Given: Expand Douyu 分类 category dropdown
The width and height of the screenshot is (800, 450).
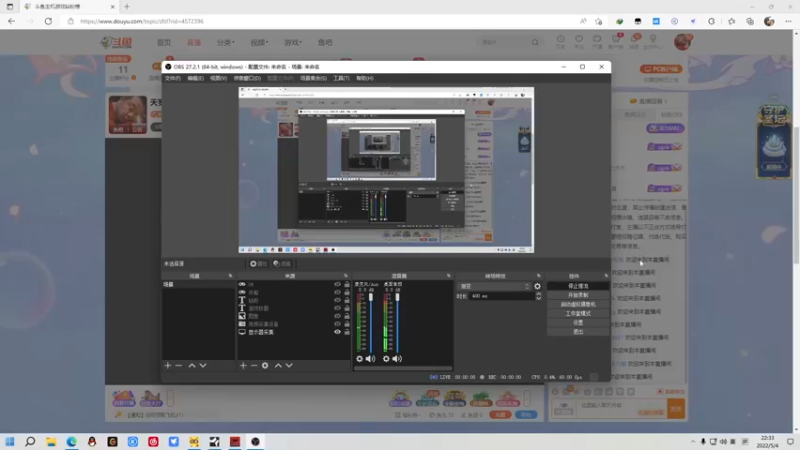Looking at the screenshot, I should coord(226,42).
